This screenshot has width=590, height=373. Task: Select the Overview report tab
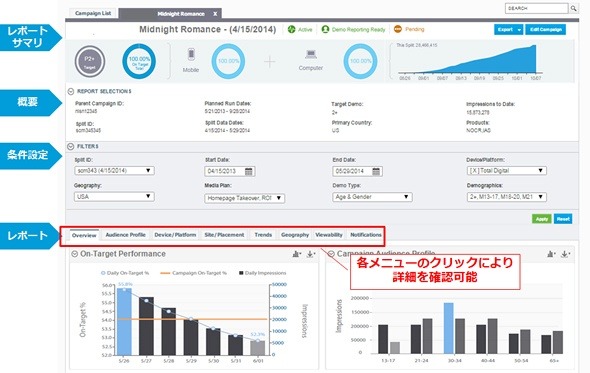(x=84, y=235)
